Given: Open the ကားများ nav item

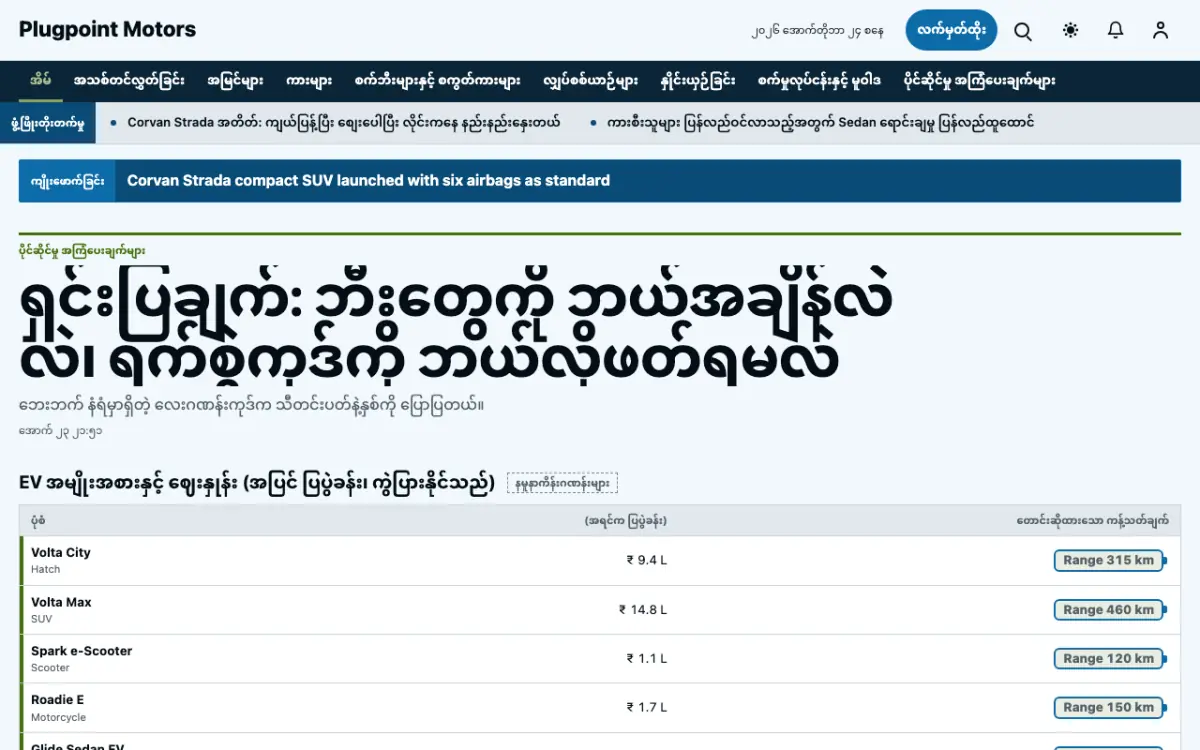Looking at the screenshot, I should [x=309, y=80].
